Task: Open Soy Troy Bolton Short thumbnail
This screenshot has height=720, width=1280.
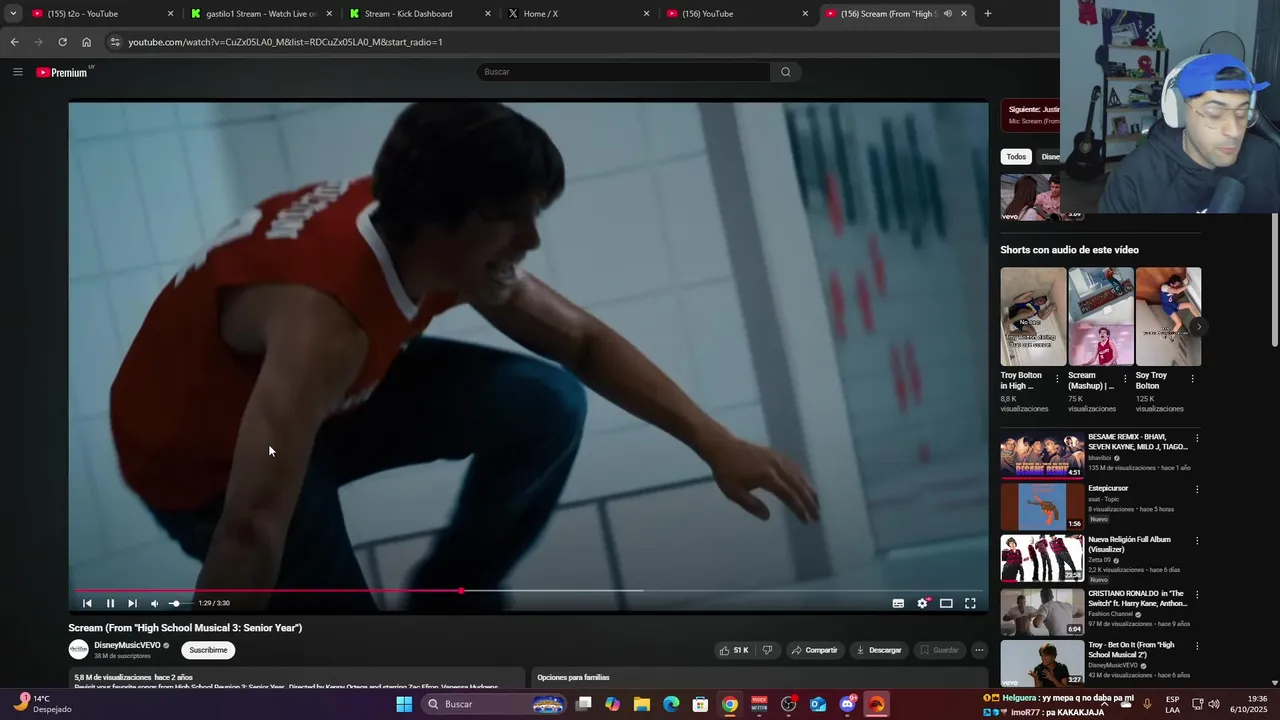Action: (1168, 316)
